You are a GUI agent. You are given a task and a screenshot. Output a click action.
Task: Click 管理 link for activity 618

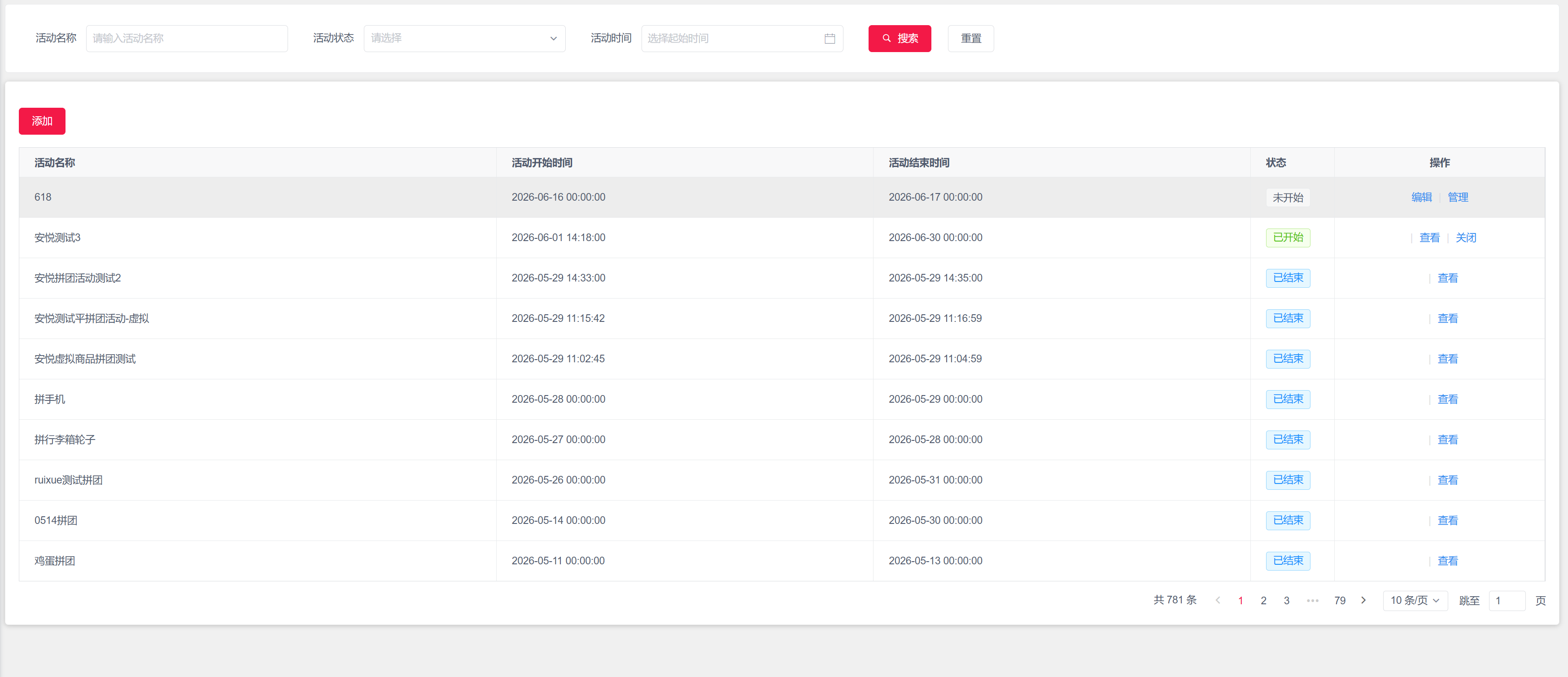tap(1458, 197)
